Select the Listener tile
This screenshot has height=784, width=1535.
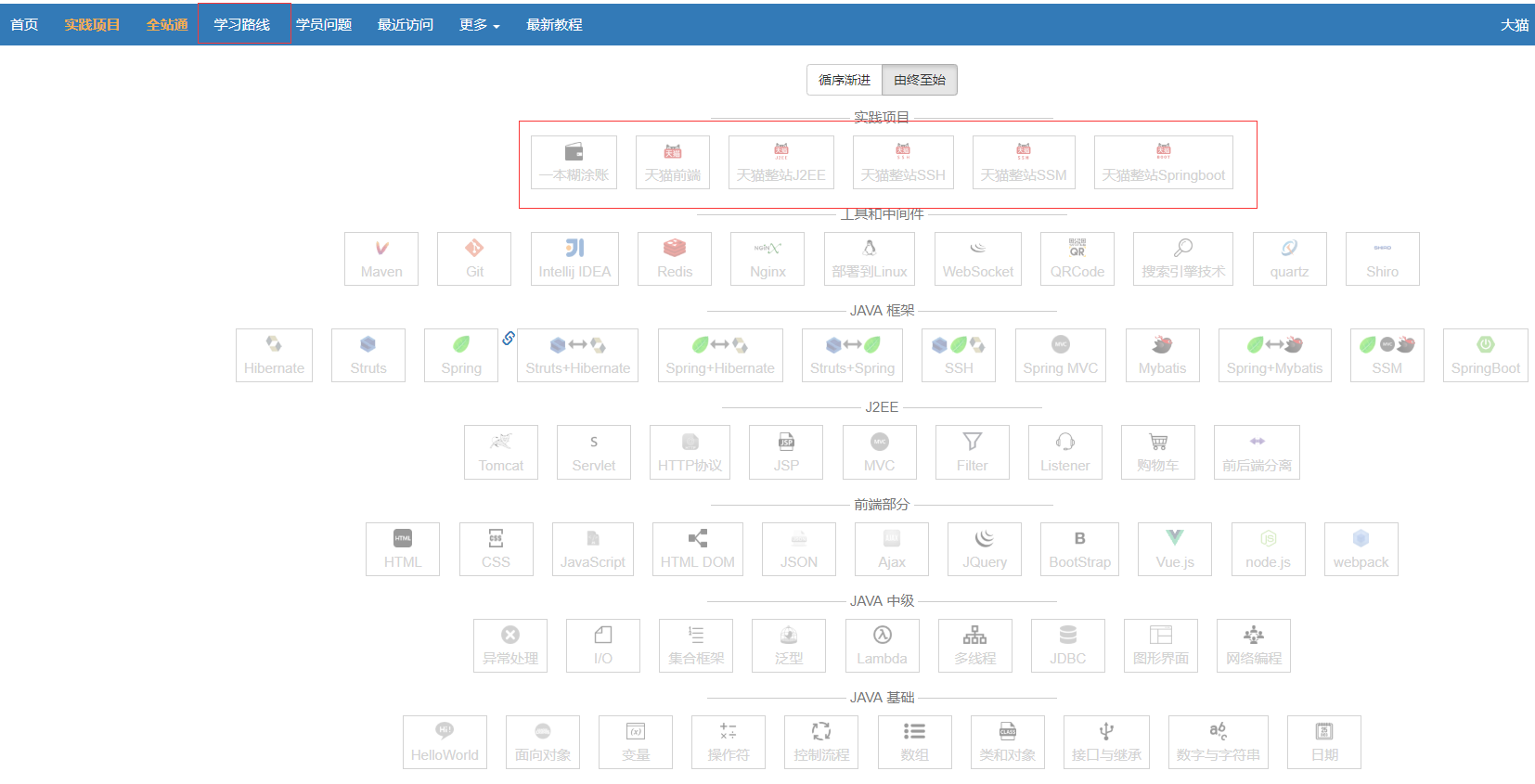[x=1065, y=453]
